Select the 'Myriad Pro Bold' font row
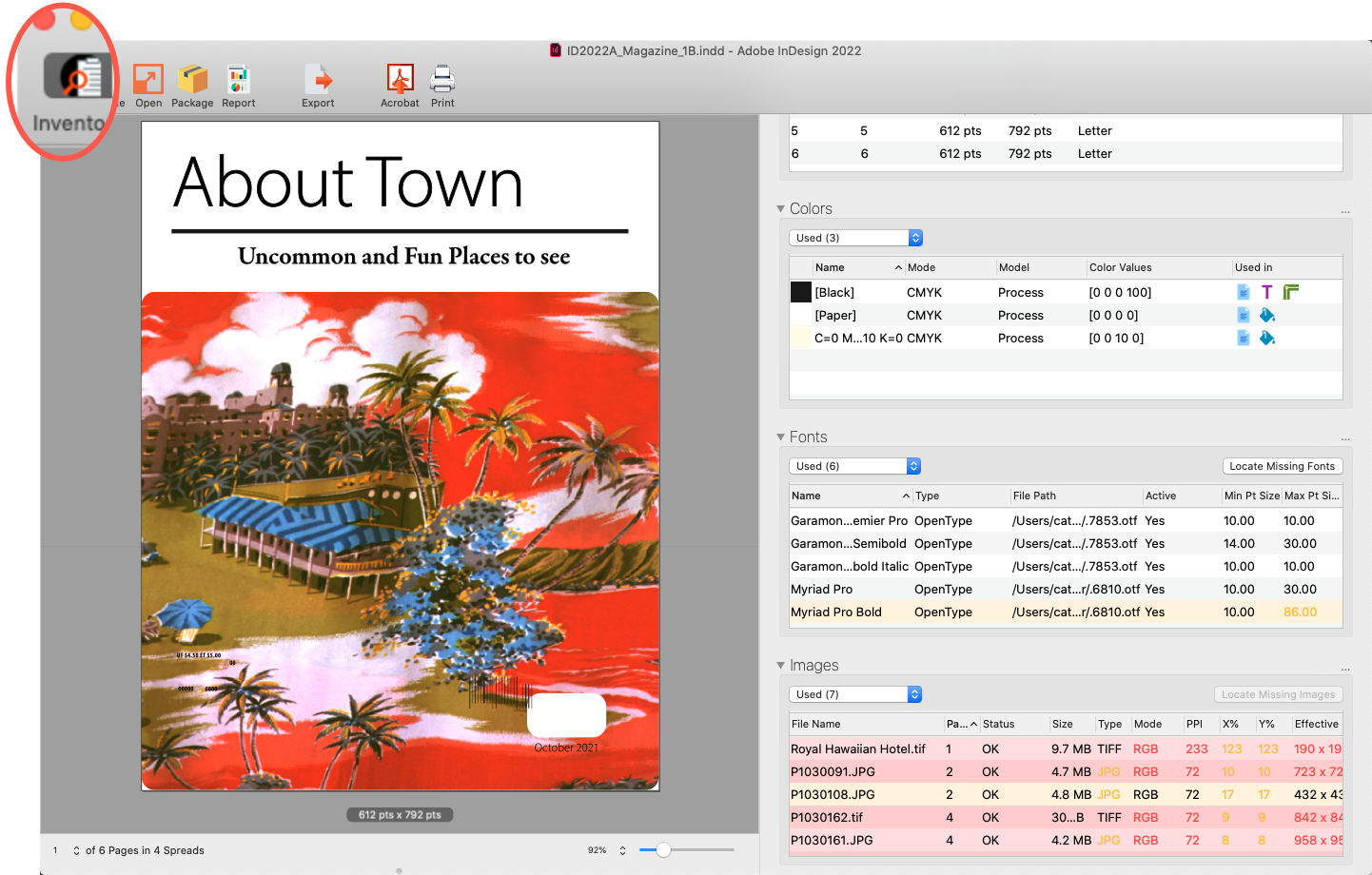This screenshot has width=1372, height=875. coord(1066,612)
